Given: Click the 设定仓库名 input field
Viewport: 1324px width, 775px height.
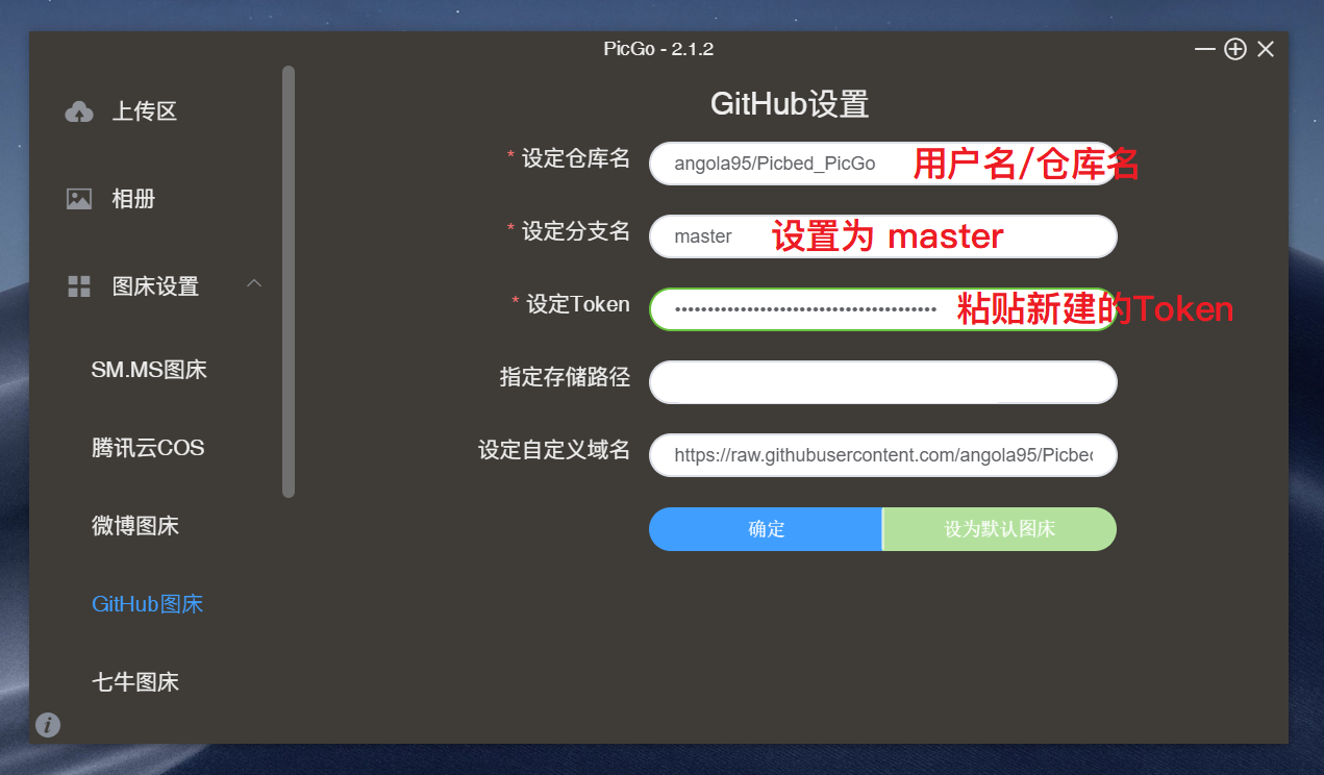Looking at the screenshot, I should pos(883,164).
